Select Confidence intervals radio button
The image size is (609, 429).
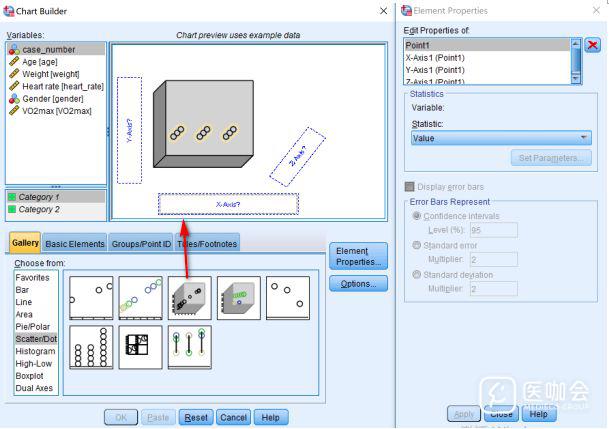coord(417,215)
